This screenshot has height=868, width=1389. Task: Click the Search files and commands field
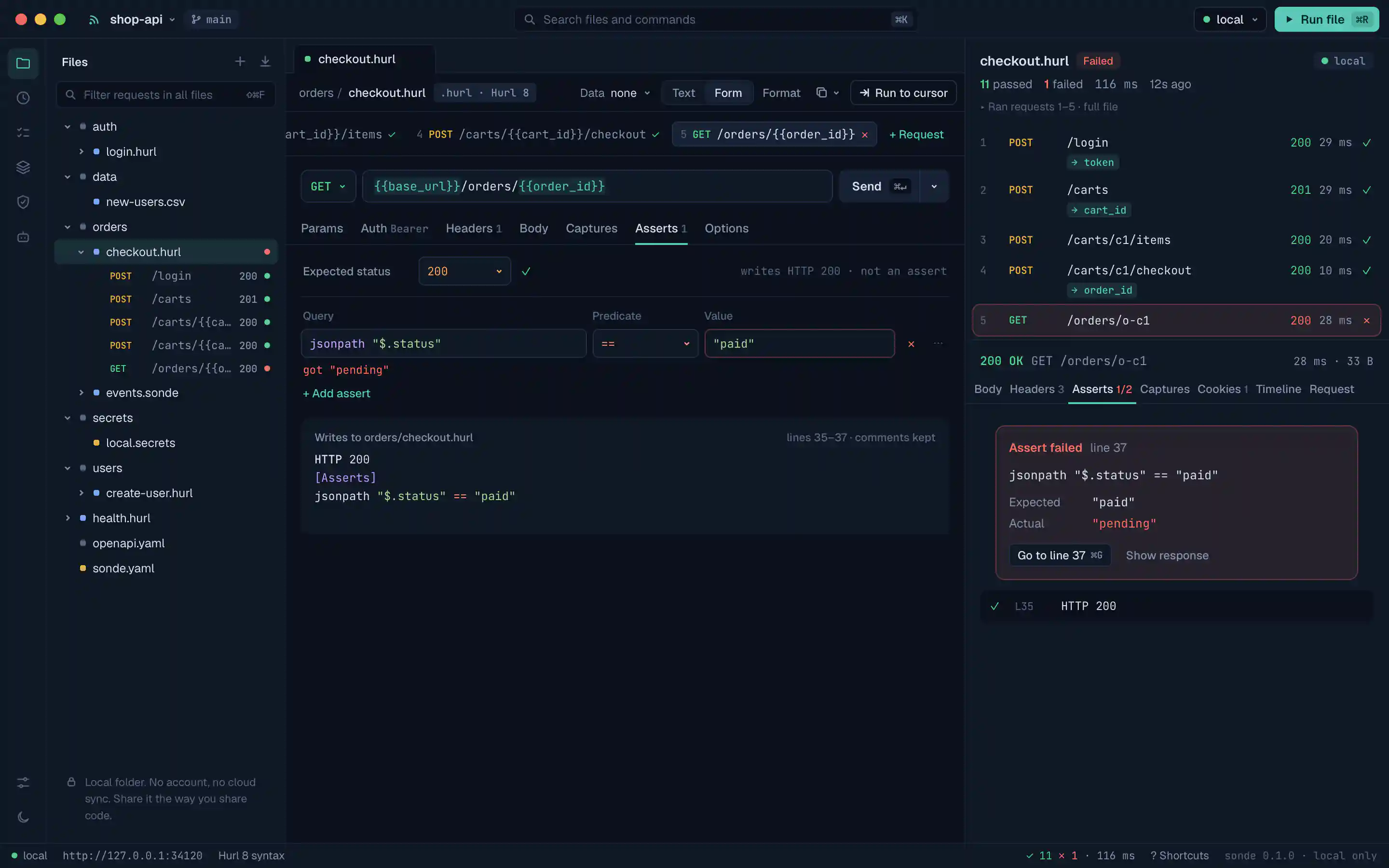coord(715,19)
